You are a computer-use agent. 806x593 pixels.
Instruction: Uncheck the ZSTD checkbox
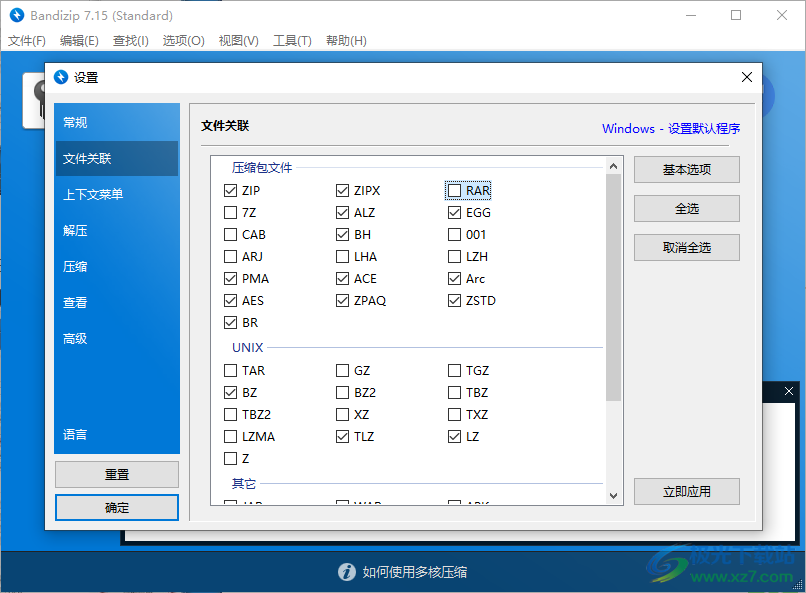(x=454, y=301)
